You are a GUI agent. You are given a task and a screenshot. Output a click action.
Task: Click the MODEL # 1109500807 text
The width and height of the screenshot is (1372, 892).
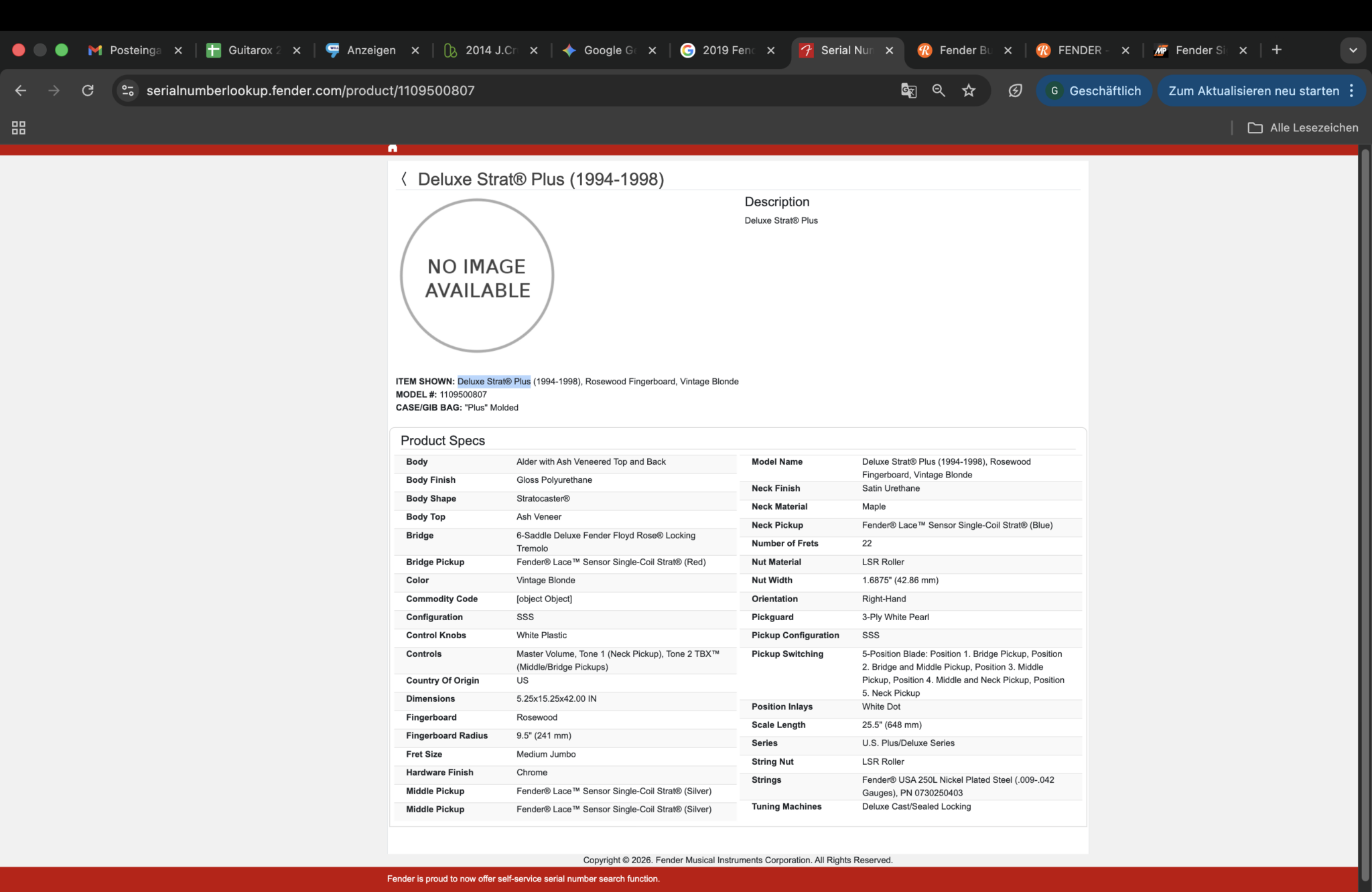(x=441, y=394)
